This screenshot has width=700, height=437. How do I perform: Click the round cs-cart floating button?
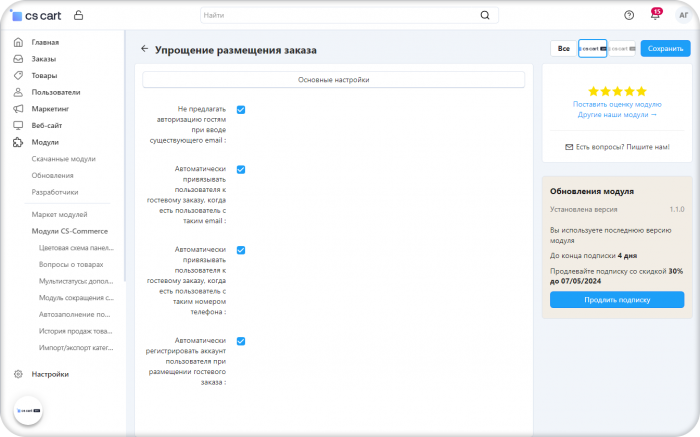[x=28, y=411]
